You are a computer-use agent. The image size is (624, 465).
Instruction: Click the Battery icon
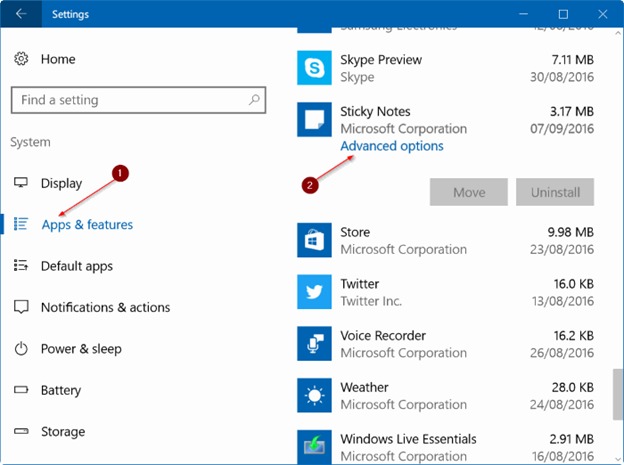click(x=21, y=389)
